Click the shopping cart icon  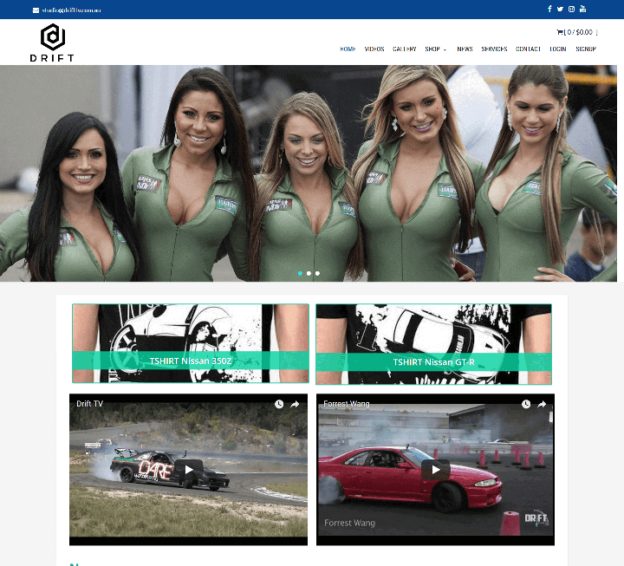559,32
